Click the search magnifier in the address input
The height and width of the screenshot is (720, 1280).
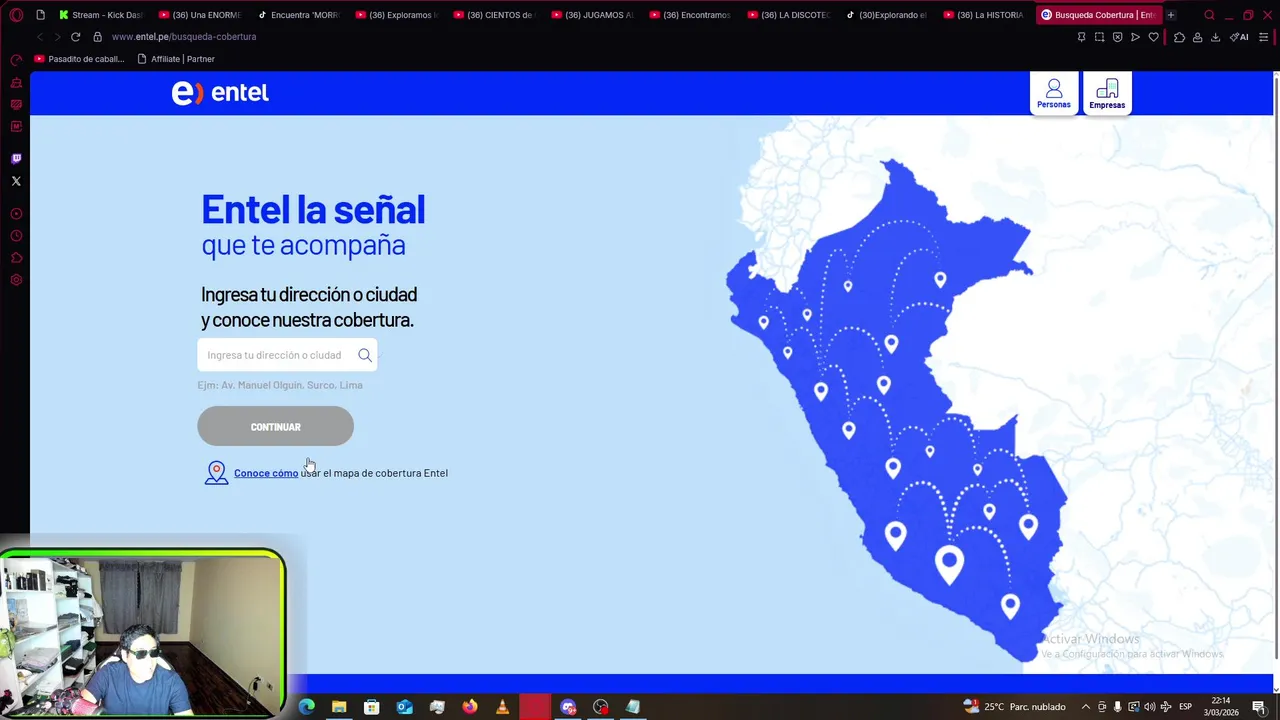(x=365, y=355)
